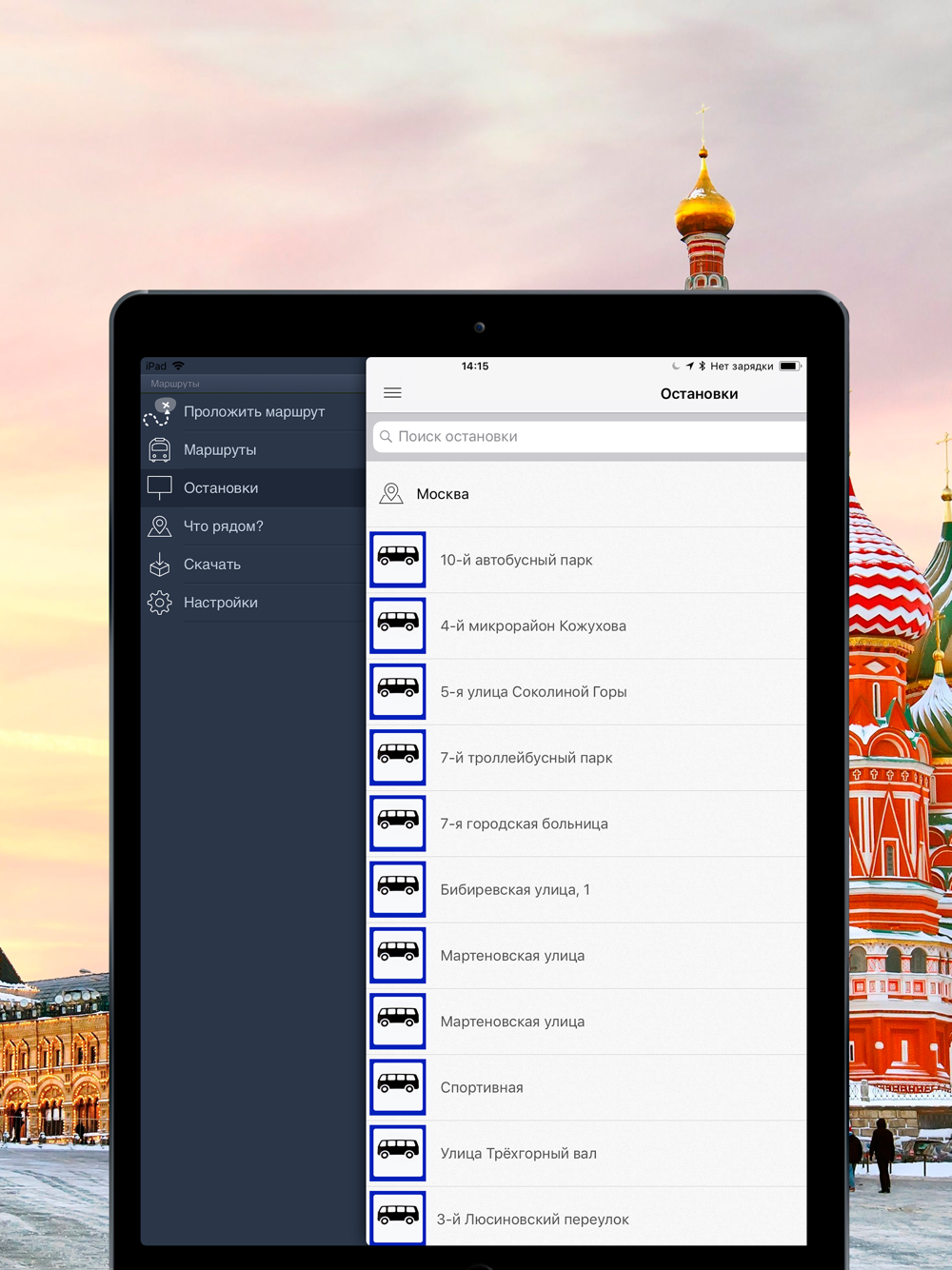Tap the location pin beside Что рядом?
This screenshot has height=1270, width=952.
[160, 526]
